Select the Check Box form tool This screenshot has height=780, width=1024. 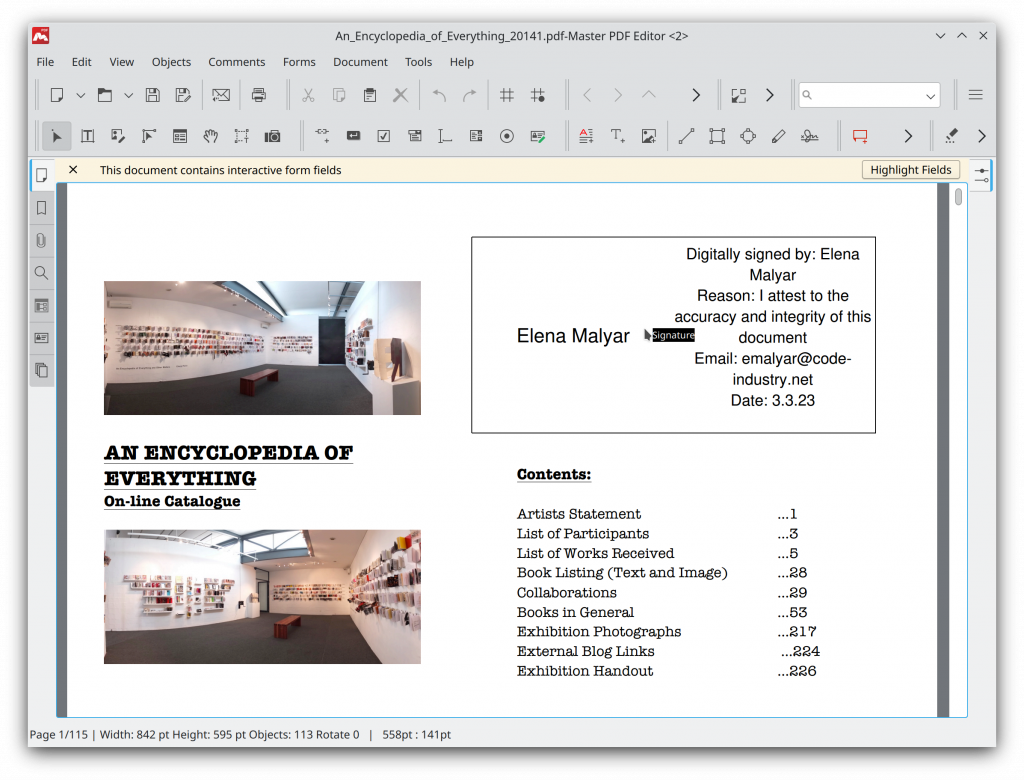(384, 136)
